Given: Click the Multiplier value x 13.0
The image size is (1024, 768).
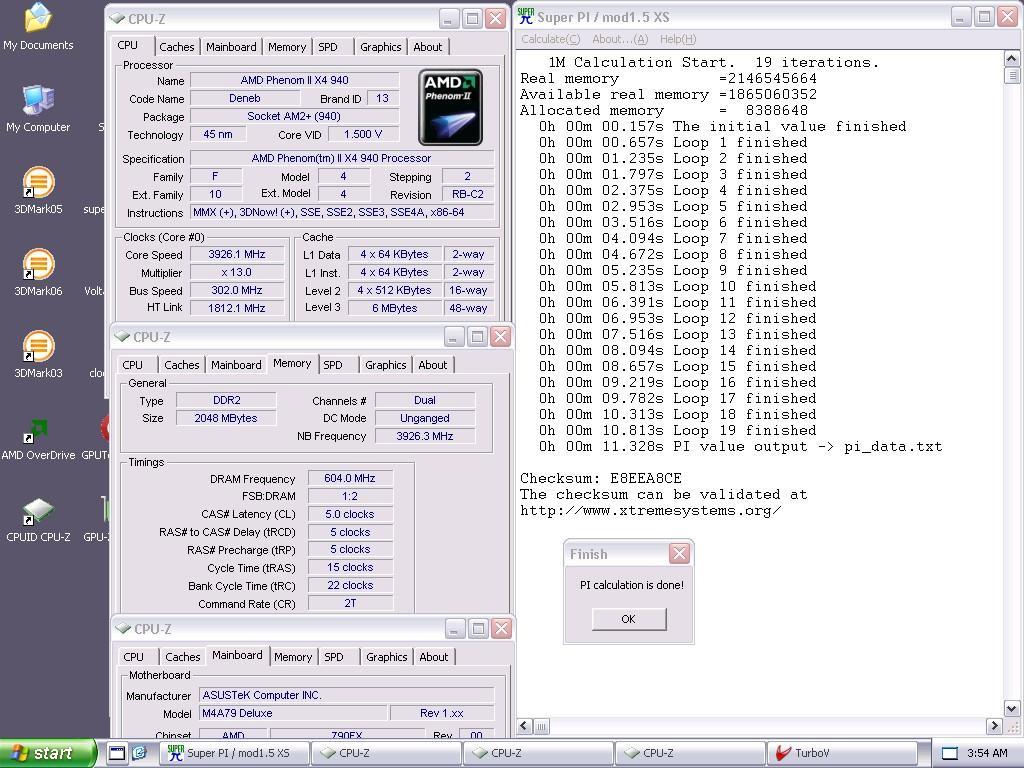Looking at the screenshot, I should click(236, 272).
